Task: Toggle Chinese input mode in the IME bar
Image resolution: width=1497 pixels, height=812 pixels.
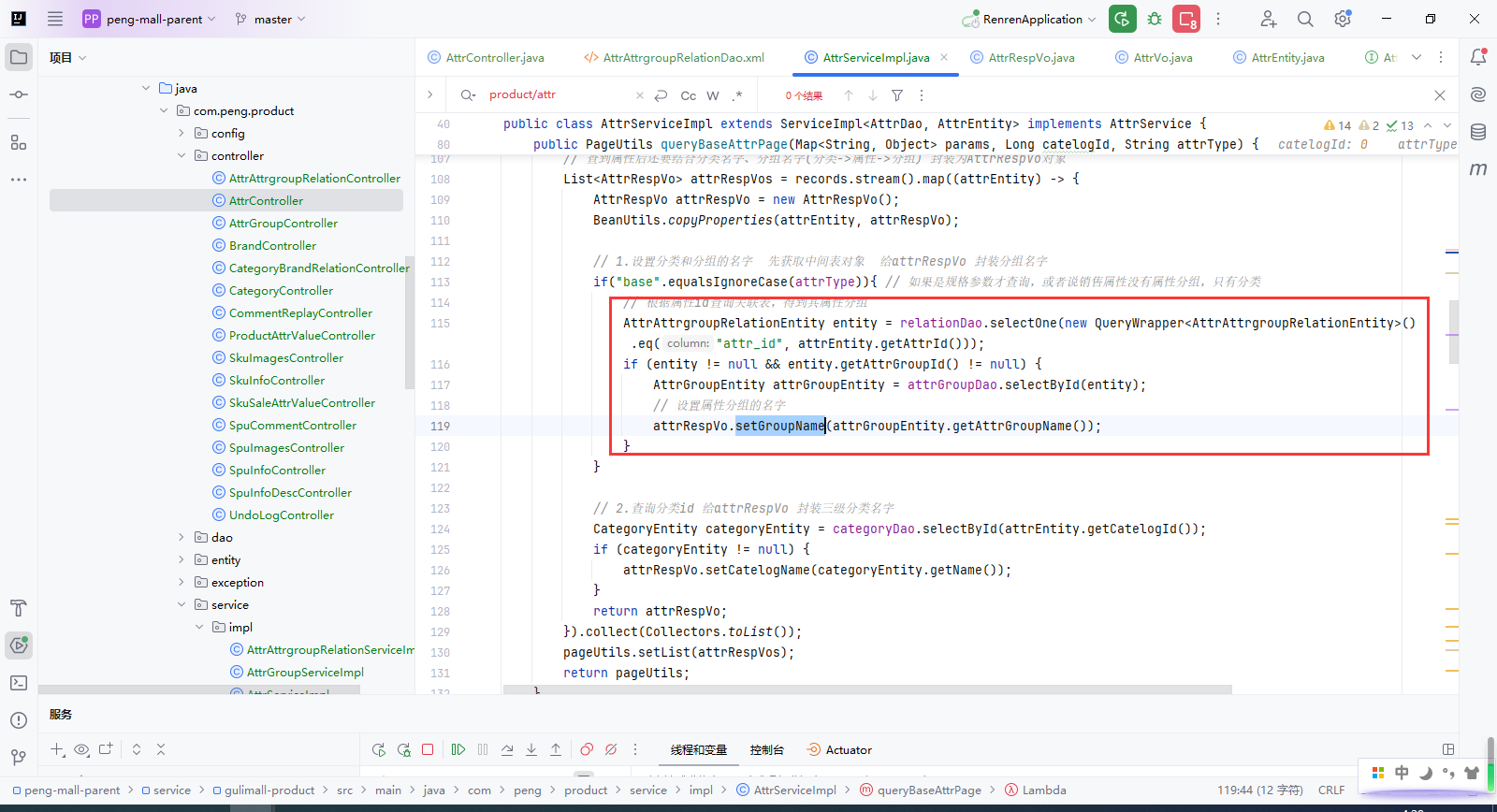Action: [x=1402, y=773]
